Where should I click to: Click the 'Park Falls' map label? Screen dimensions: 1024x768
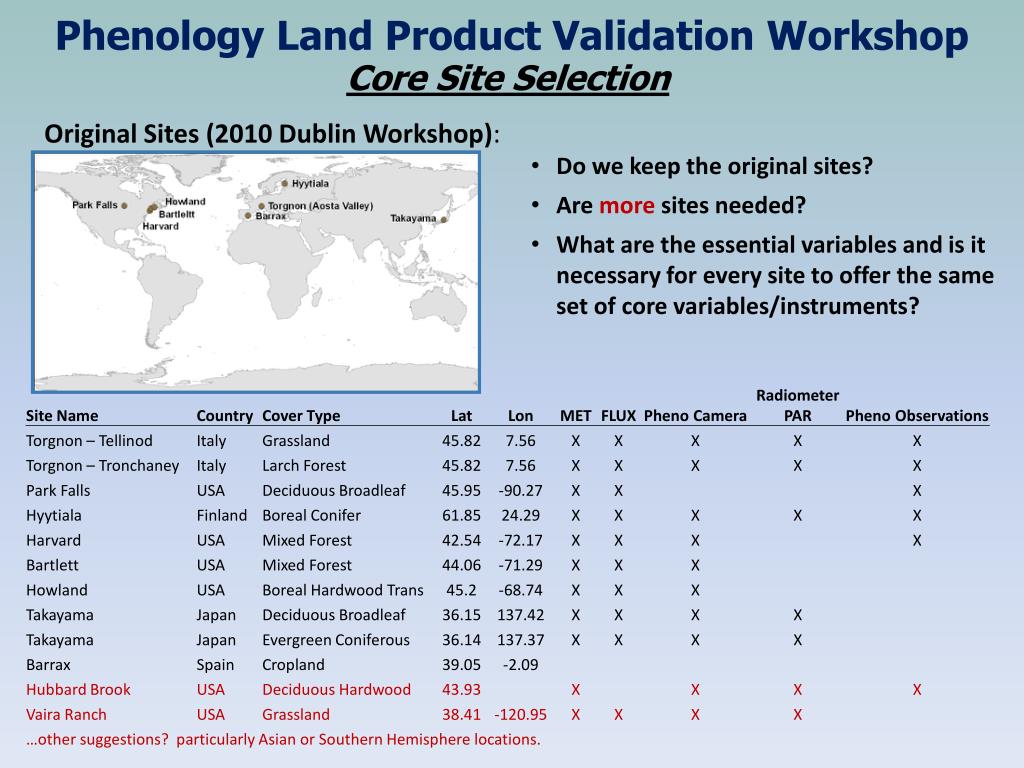(x=95, y=205)
